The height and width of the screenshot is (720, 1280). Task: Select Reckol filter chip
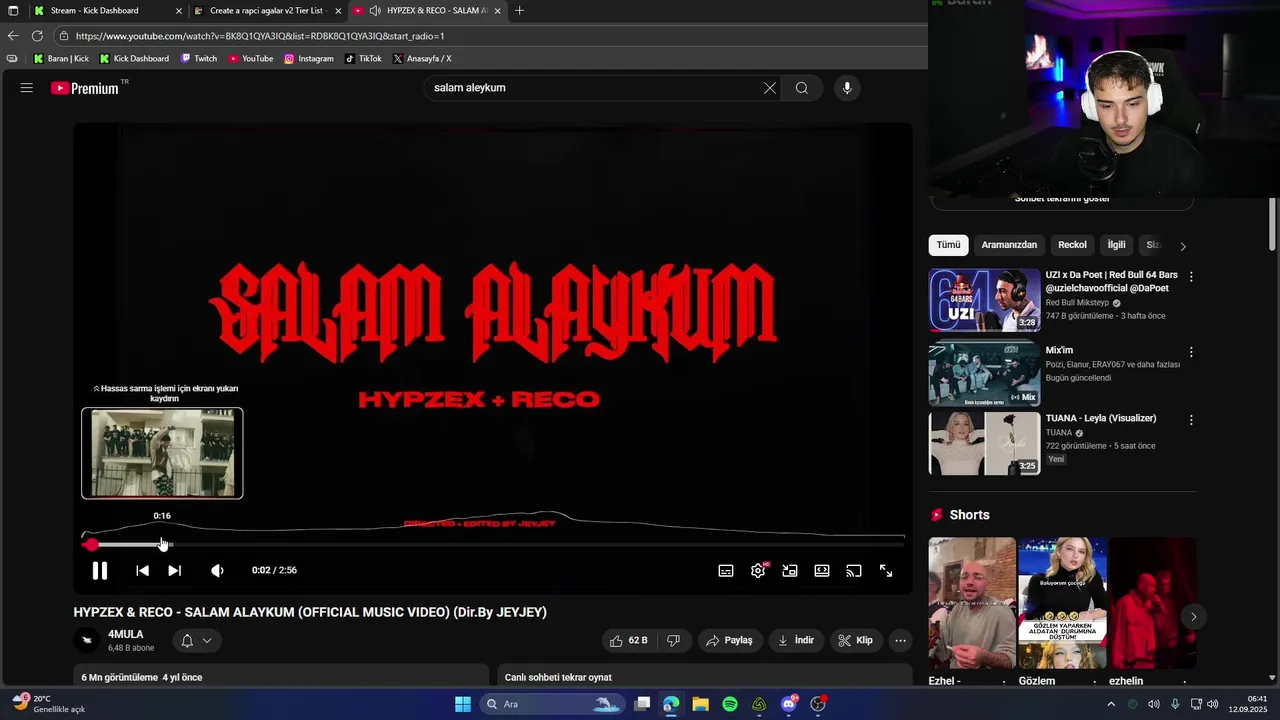point(1072,245)
